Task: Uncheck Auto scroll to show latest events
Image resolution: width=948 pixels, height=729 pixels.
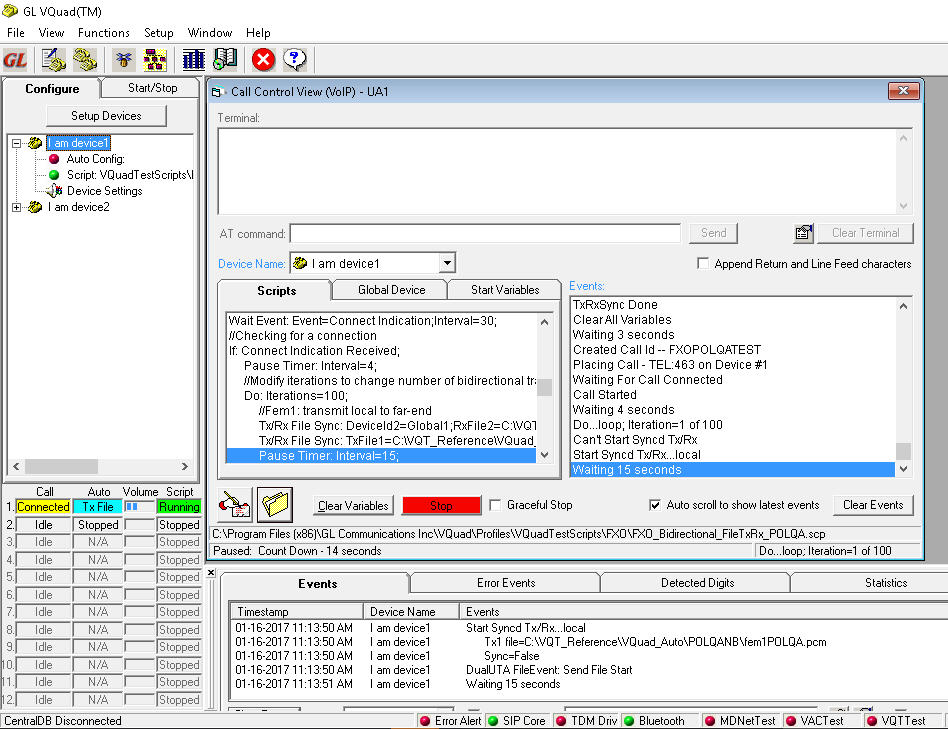Action: click(x=655, y=505)
